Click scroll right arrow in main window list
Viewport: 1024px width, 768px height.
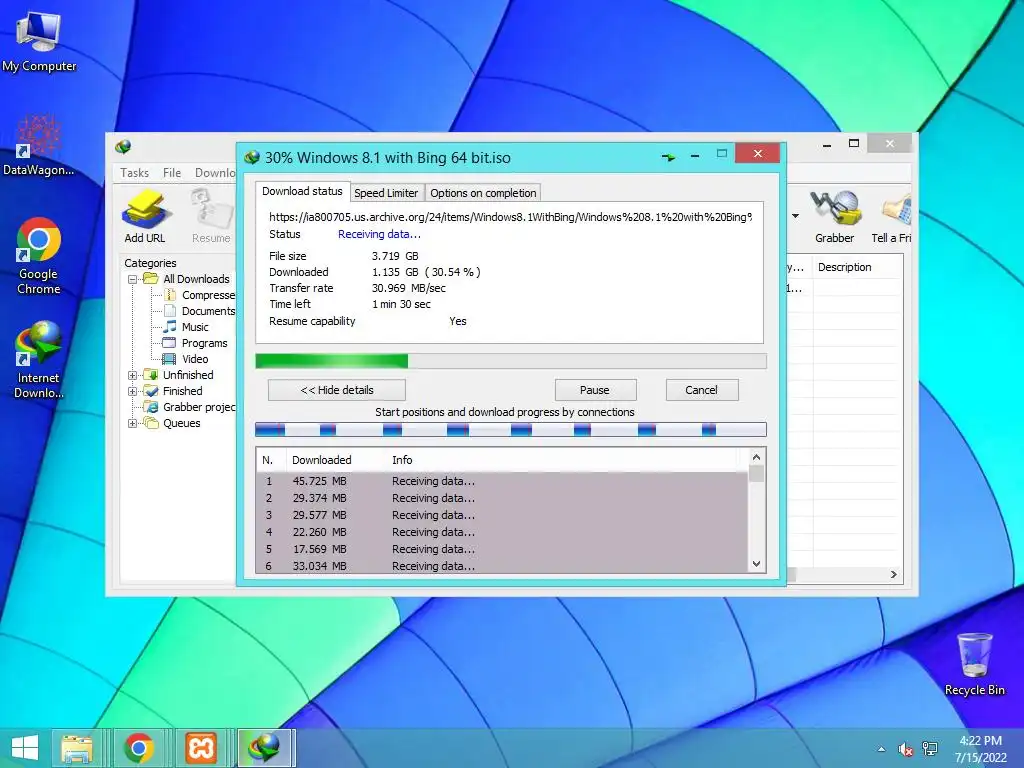click(x=893, y=574)
